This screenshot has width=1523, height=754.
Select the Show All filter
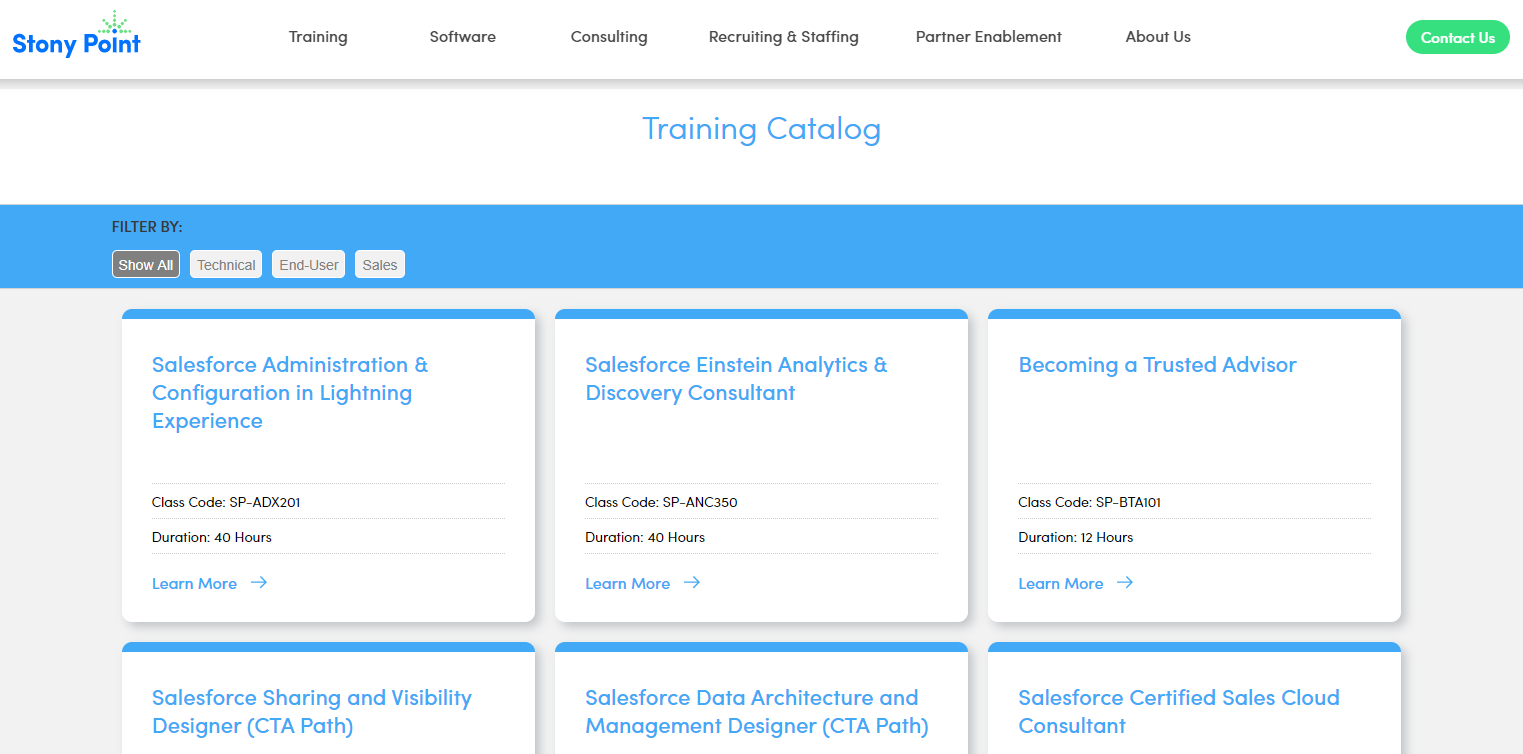[x=146, y=264]
